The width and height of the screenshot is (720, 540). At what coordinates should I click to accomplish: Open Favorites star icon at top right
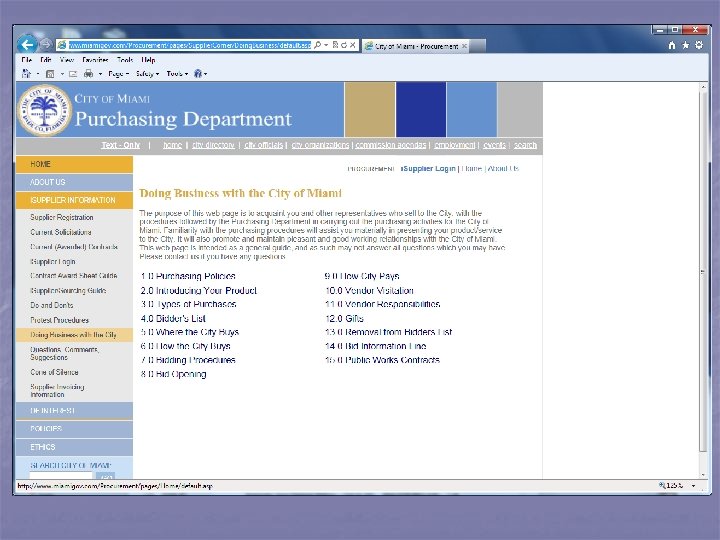pyautogui.click(x=686, y=45)
